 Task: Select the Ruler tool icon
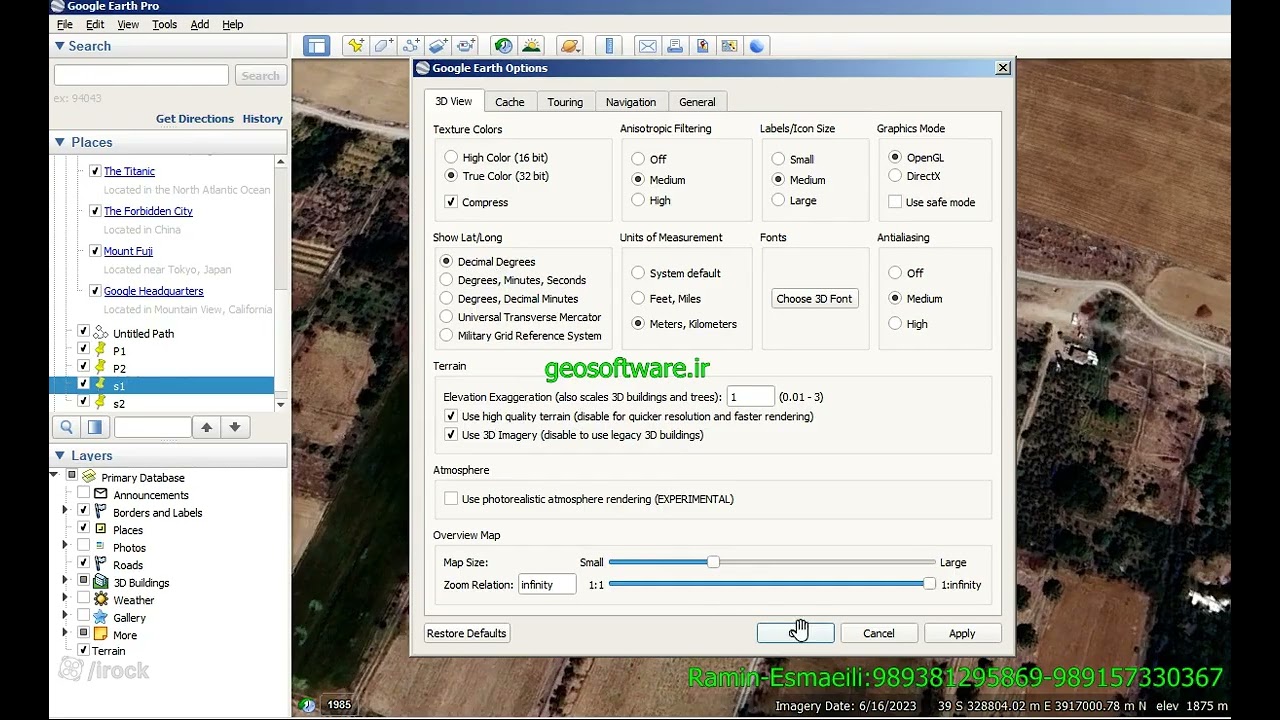coord(609,46)
